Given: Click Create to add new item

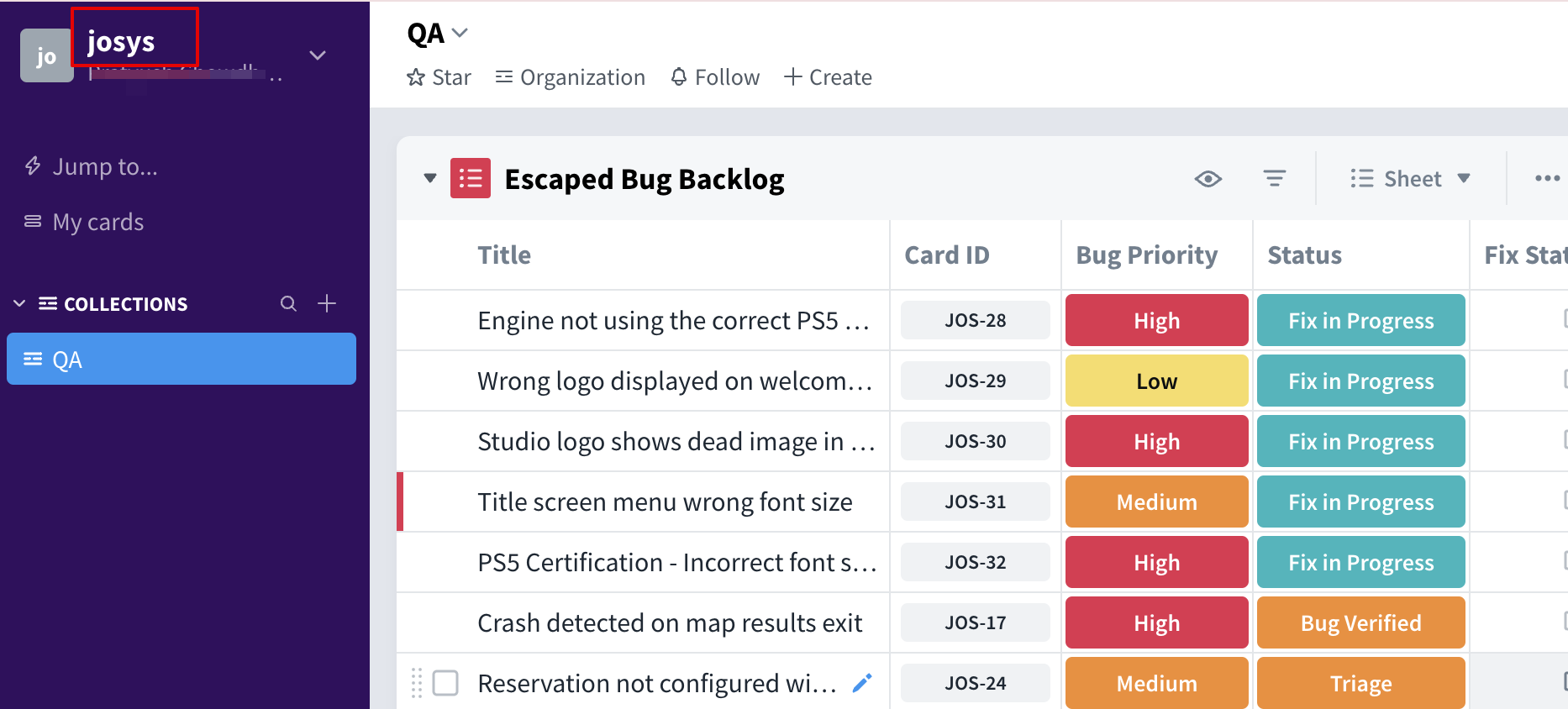Looking at the screenshot, I should click(828, 77).
